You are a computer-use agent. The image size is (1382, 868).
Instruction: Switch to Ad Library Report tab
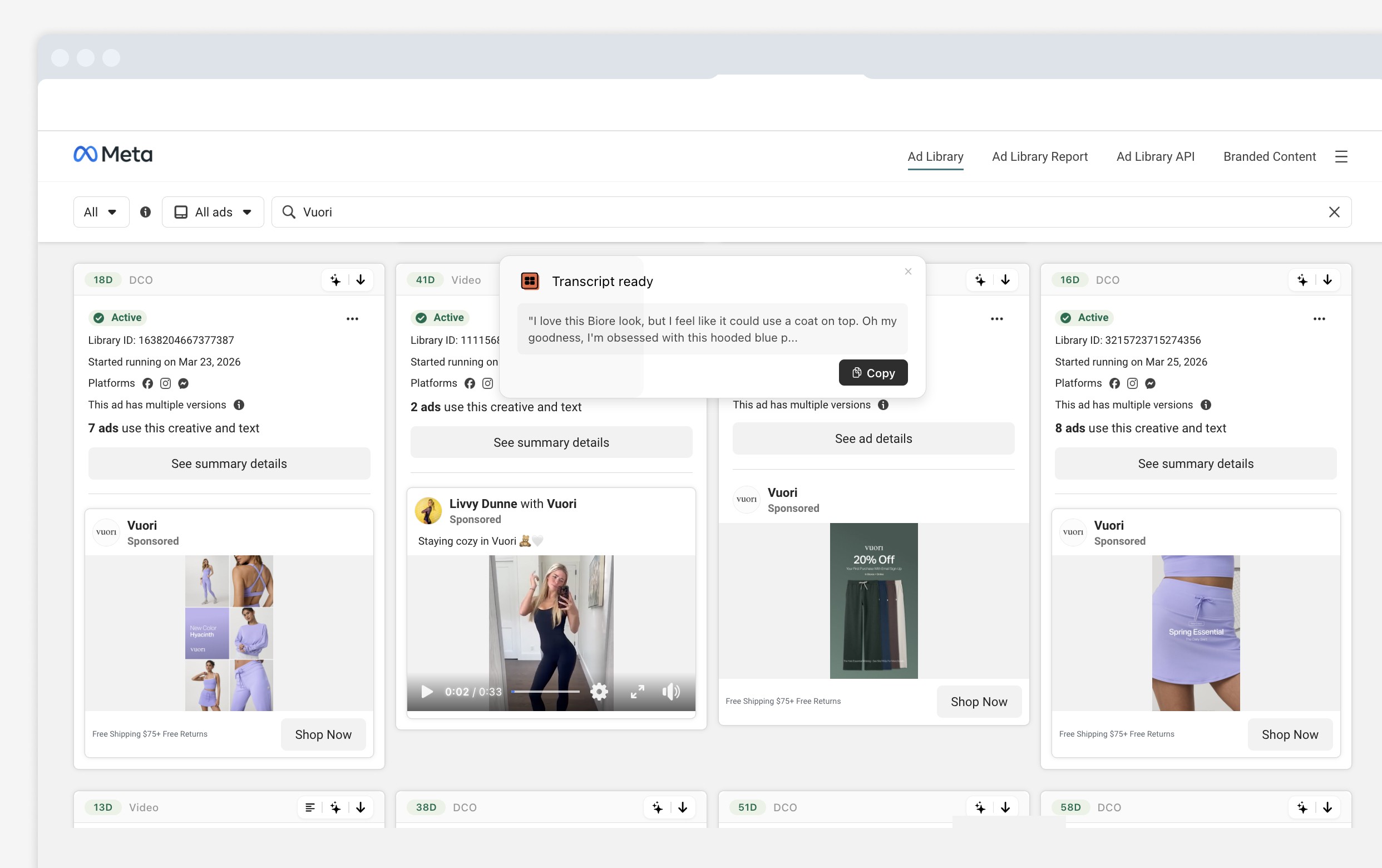(1039, 157)
